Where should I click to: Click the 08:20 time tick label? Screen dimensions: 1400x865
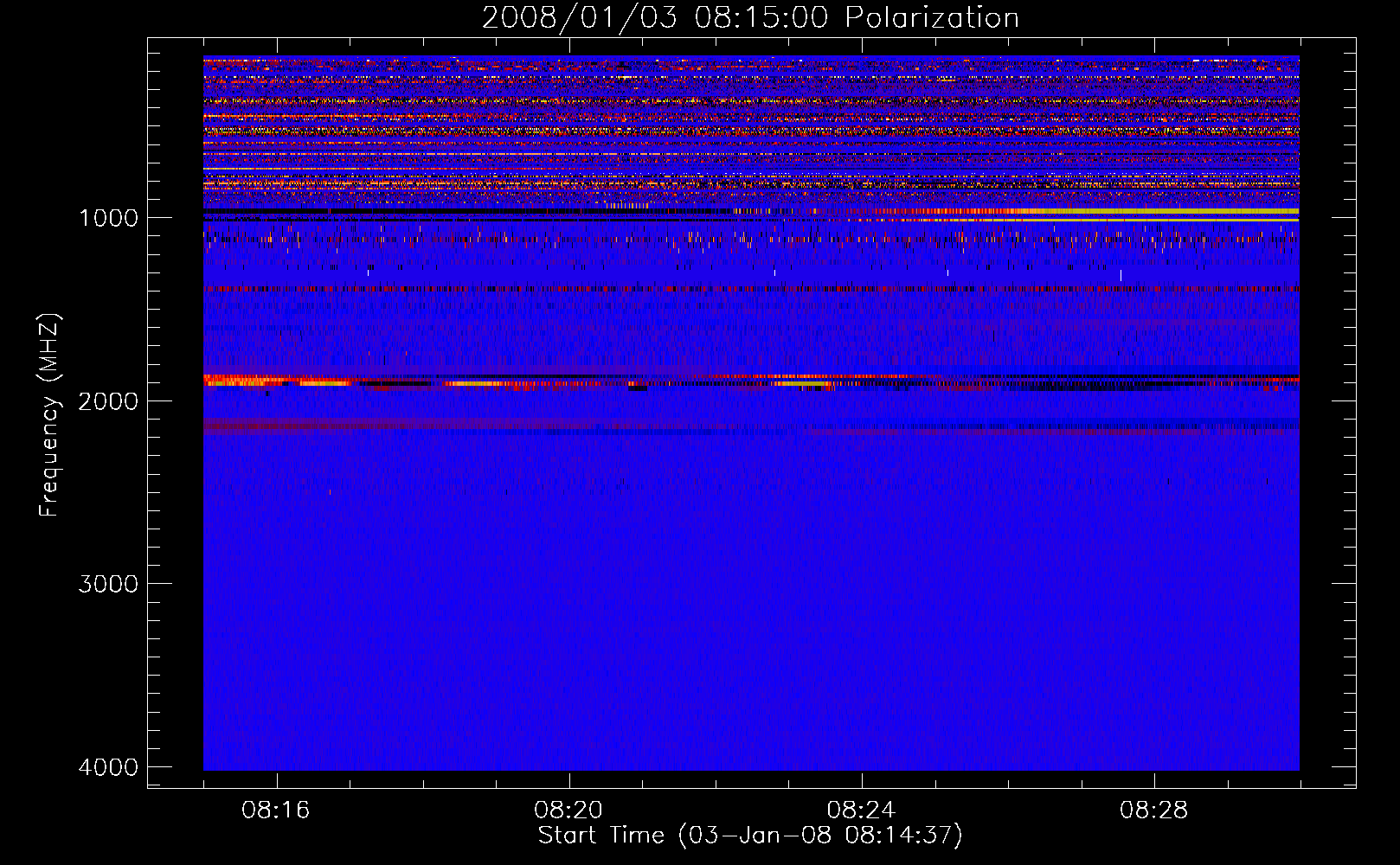pos(568,811)
